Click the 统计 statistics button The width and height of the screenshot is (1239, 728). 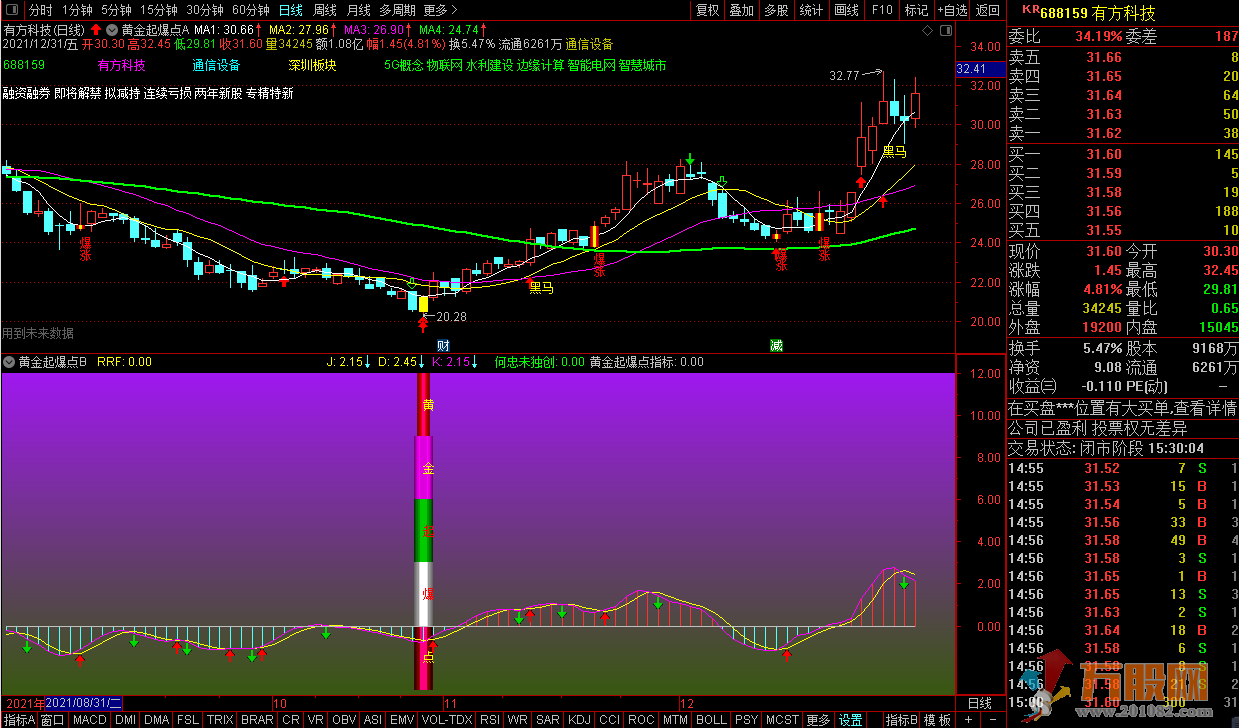pyautogui.click(x=812, y=10)
